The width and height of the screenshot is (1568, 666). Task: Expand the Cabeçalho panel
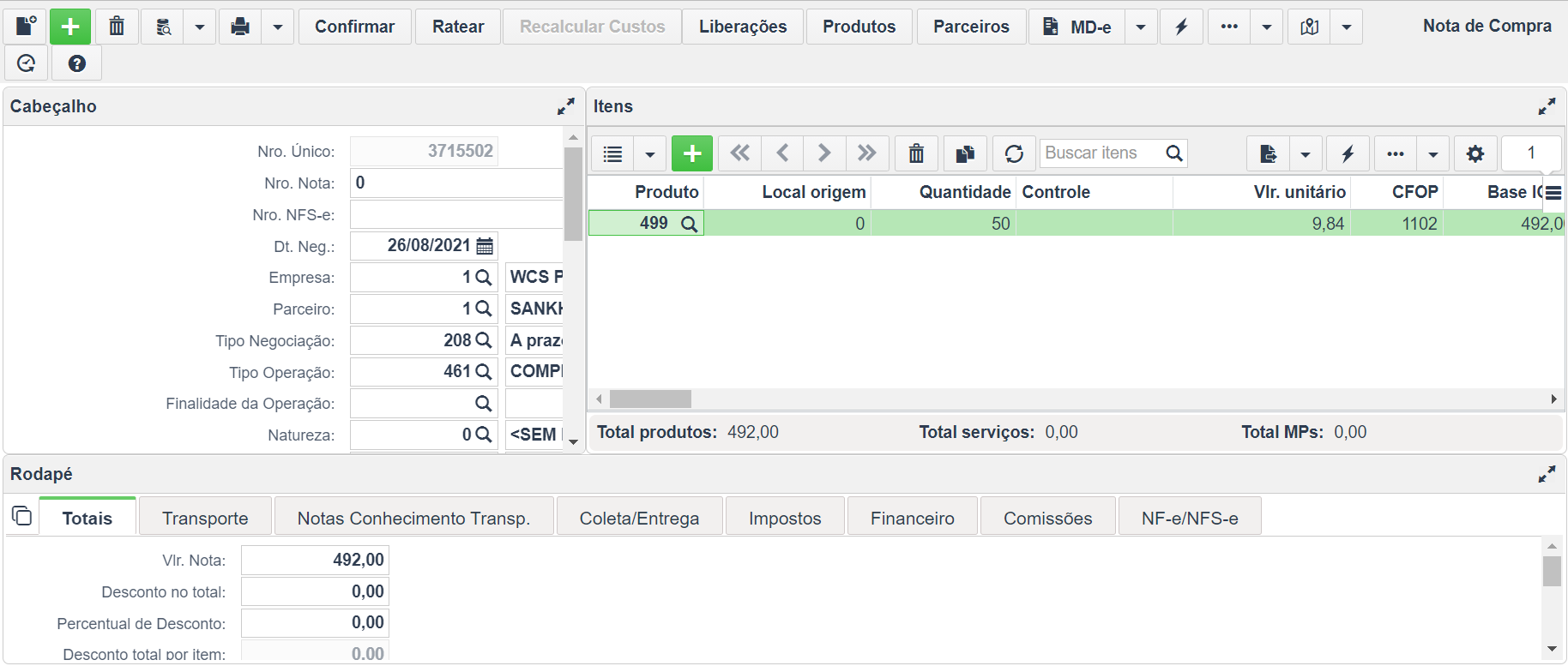[x=565, y=106]
